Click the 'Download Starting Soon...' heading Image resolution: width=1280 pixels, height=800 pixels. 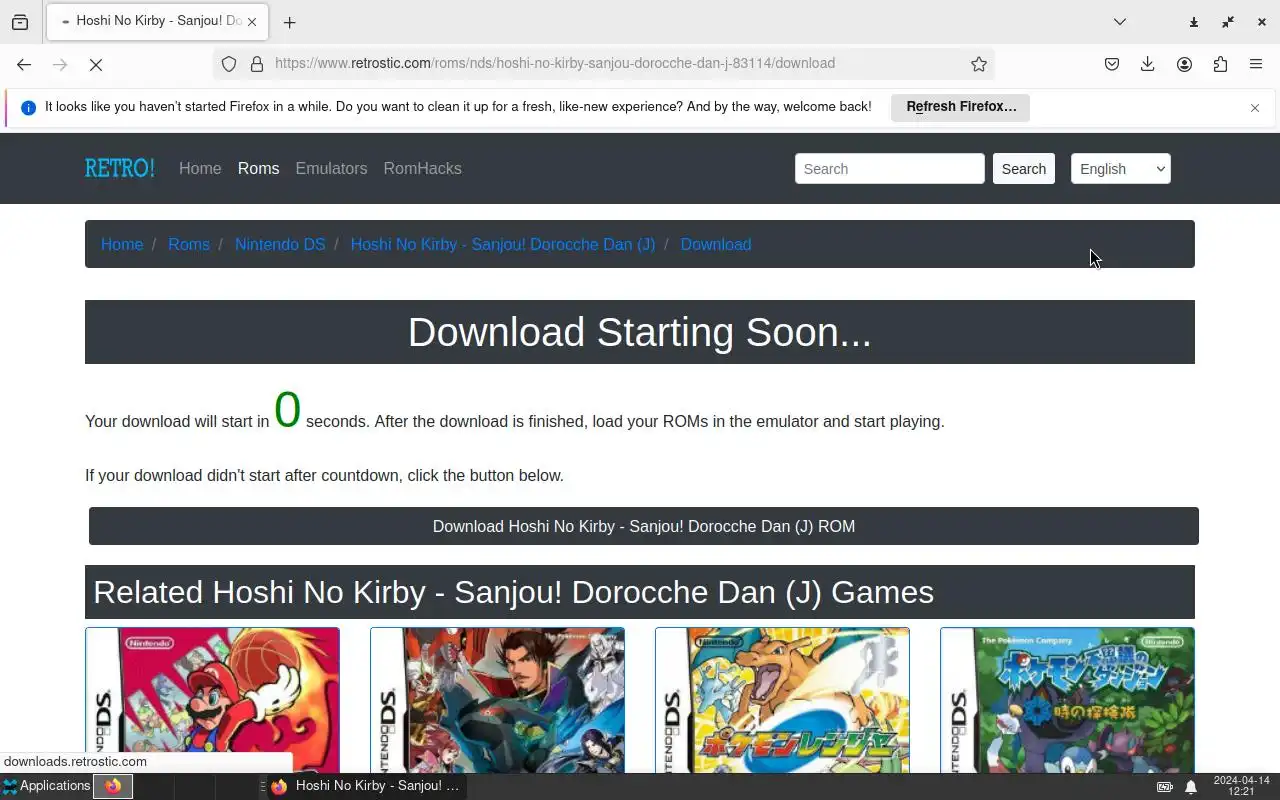(640, 332)
